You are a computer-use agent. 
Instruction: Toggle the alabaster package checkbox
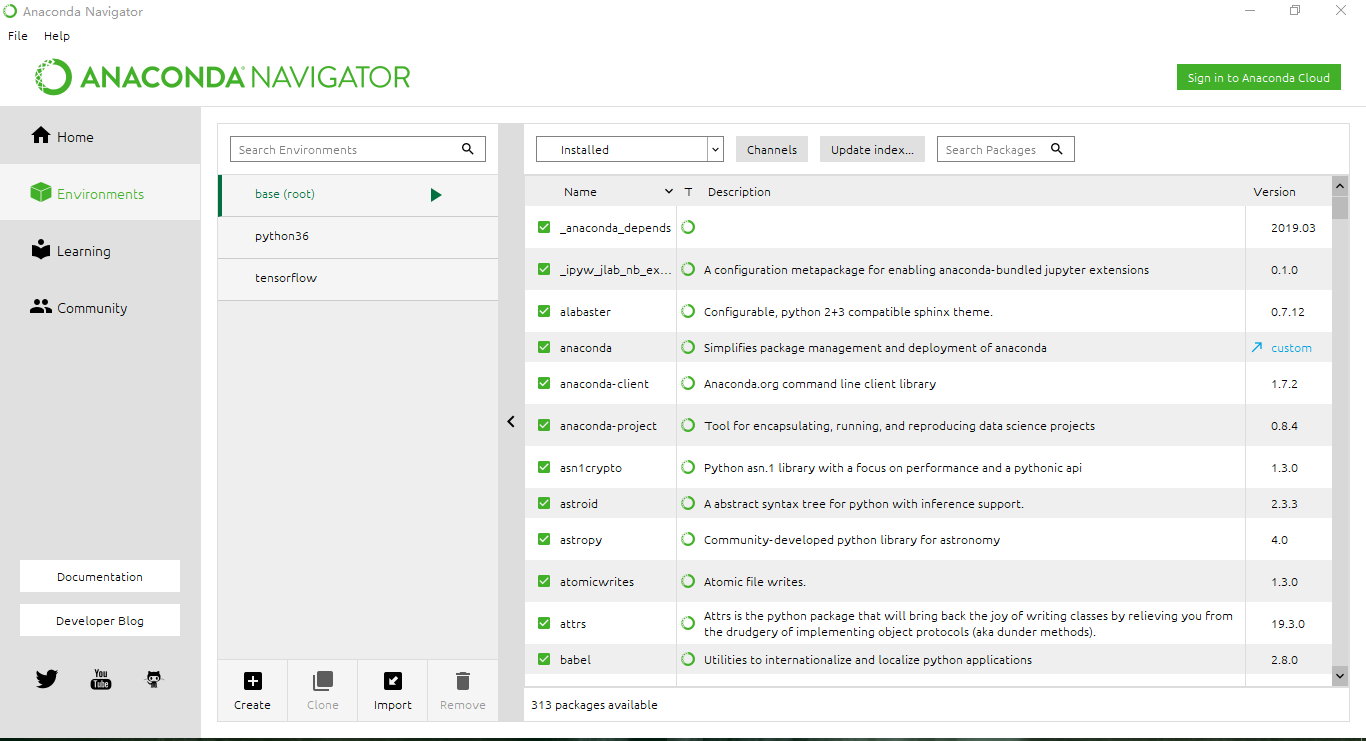[x=544, y=311]
